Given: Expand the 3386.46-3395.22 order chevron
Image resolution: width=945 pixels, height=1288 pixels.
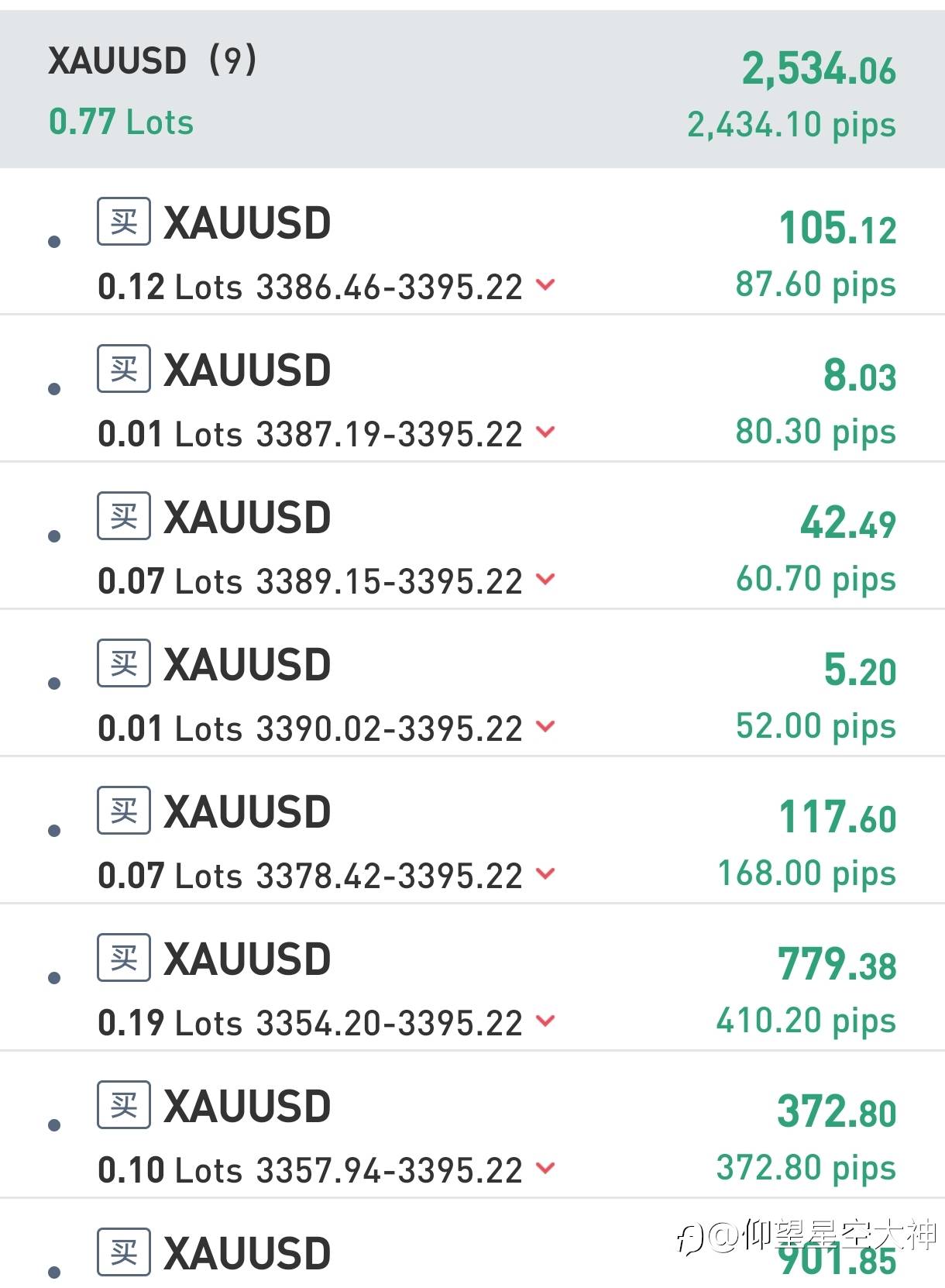Looking at the screenshot, I should [545, 284].
